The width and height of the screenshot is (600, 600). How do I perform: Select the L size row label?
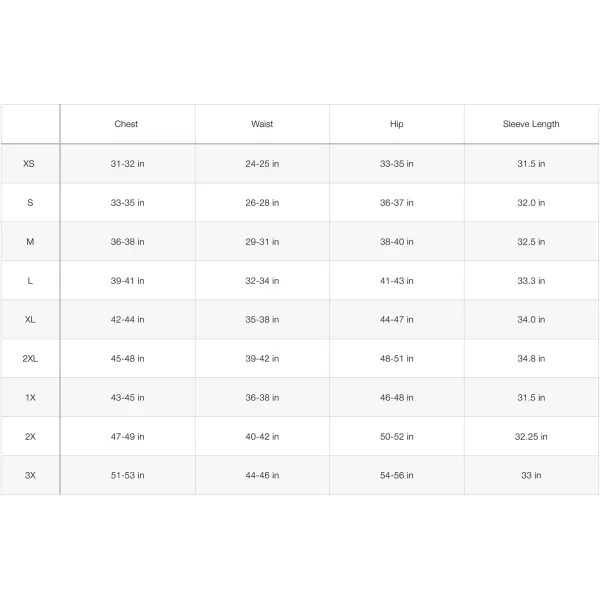[30, 280]
